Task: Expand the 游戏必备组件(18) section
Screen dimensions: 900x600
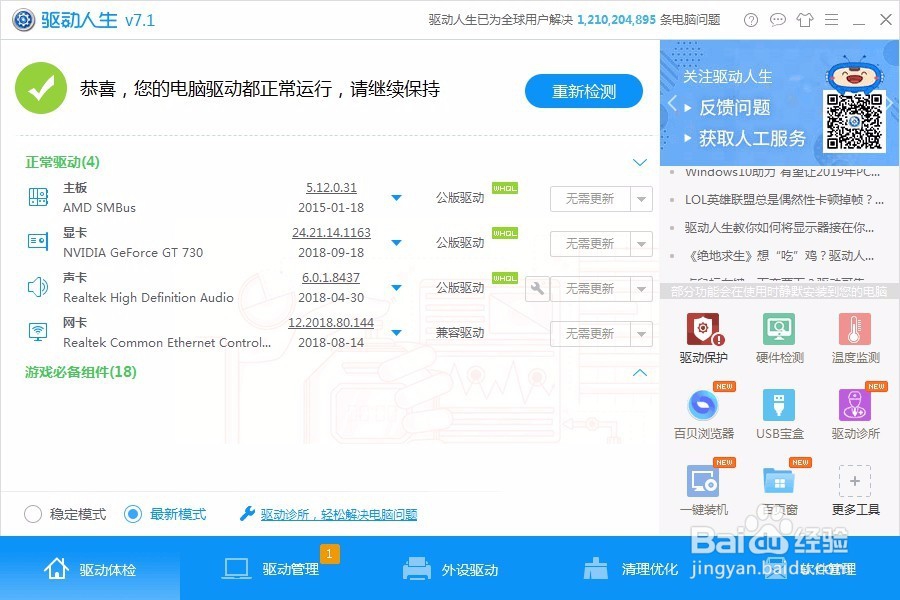Action: [x=639, y=373]
